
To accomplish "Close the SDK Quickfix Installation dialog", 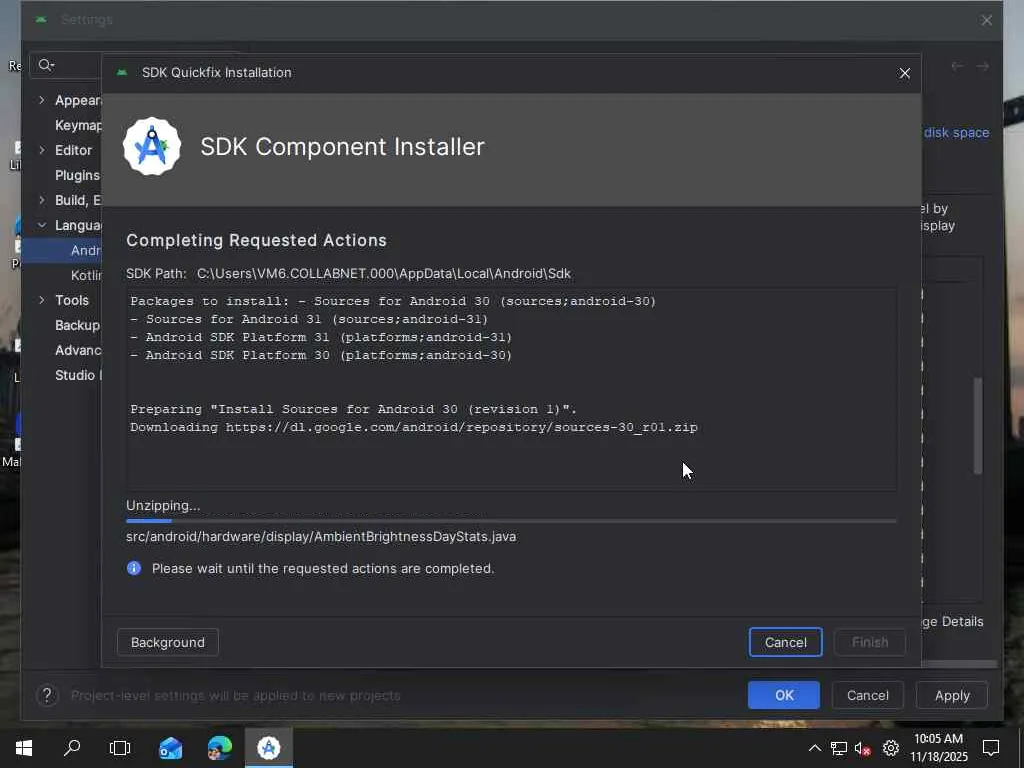I will tap(904, 73).
